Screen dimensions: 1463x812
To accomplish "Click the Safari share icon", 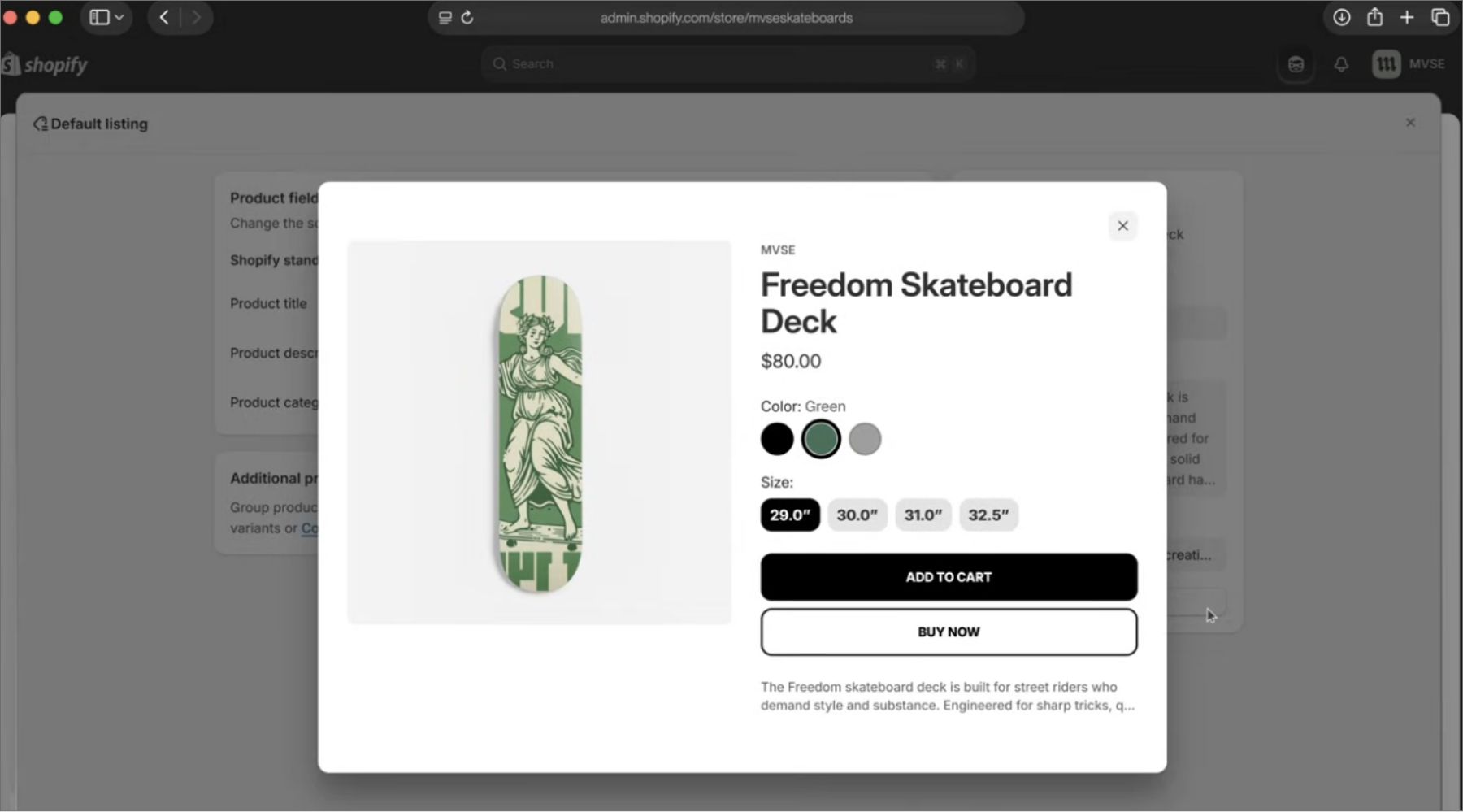I will click(1374, 18).
